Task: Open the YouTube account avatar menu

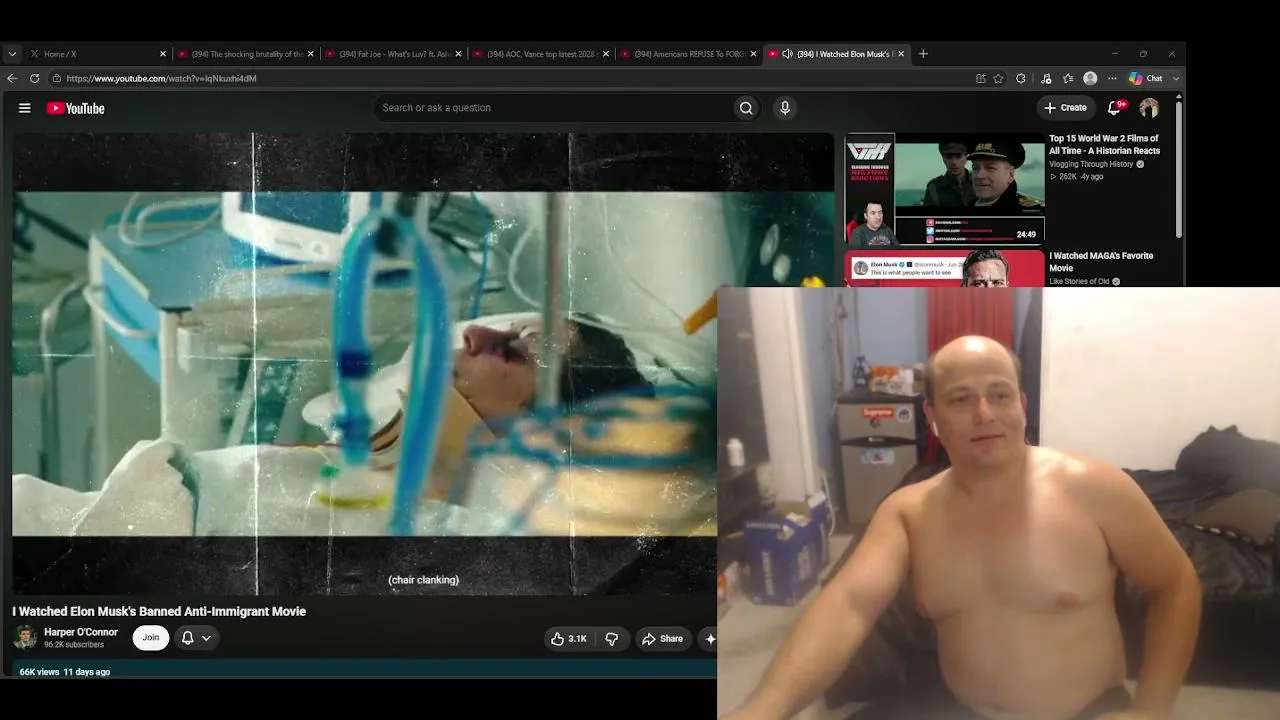Action: (x=1149, y=108)
